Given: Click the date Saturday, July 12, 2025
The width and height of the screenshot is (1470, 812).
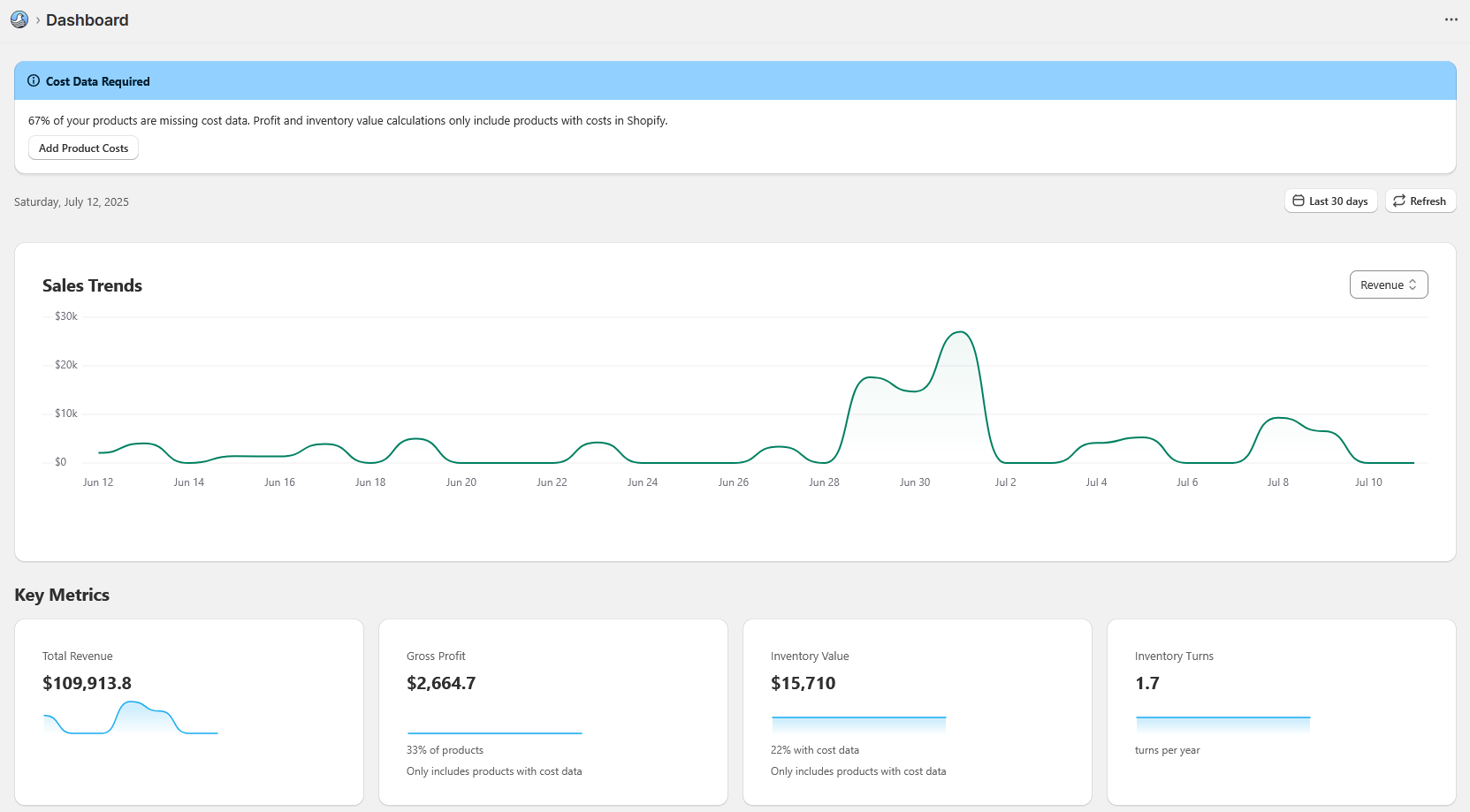Looking at the screenshot, I should (x=72, y=201).
